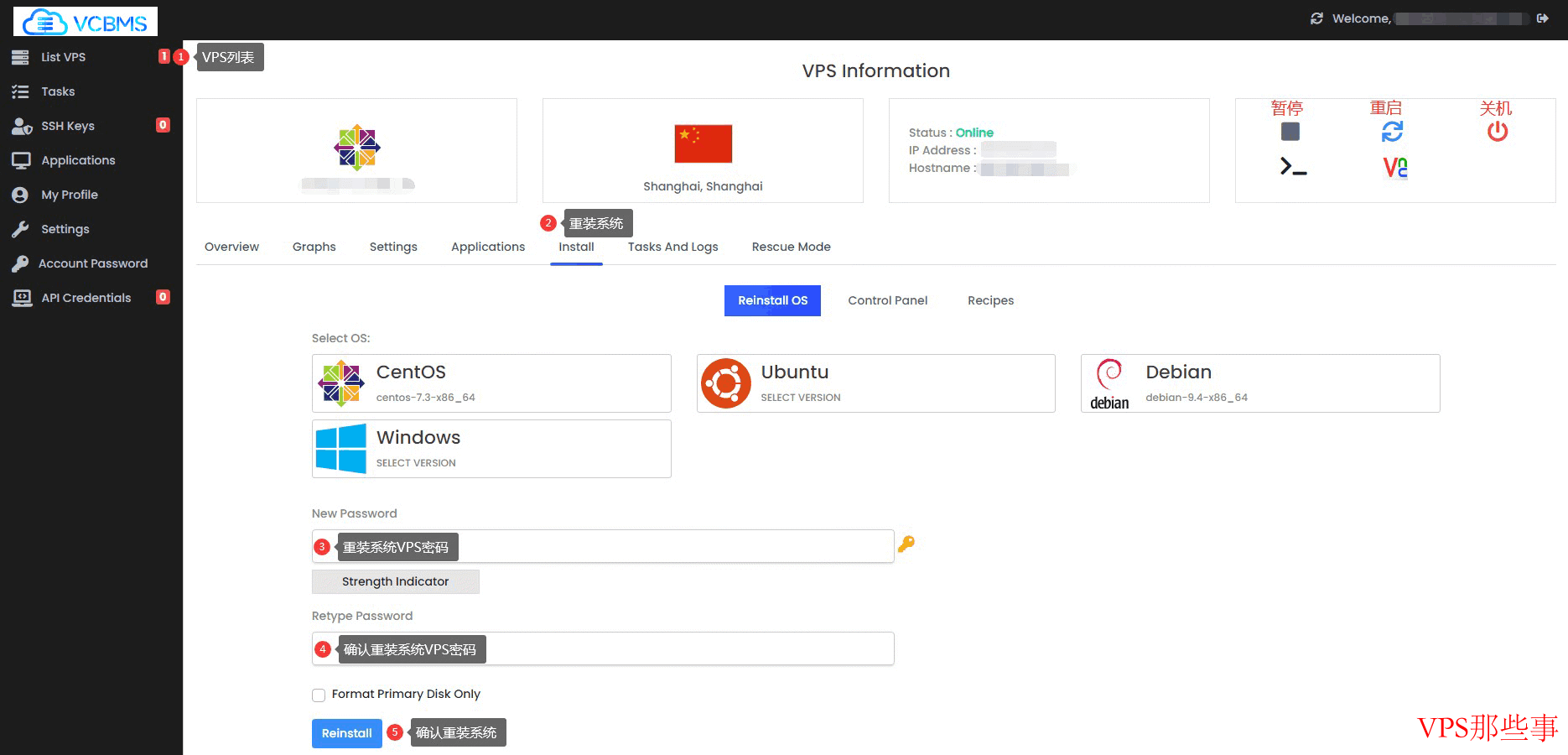Viewport: 1568px width, 755px height.
Task: Click the Shanghai, Shanghai location text
Action: tap(703, 186)
